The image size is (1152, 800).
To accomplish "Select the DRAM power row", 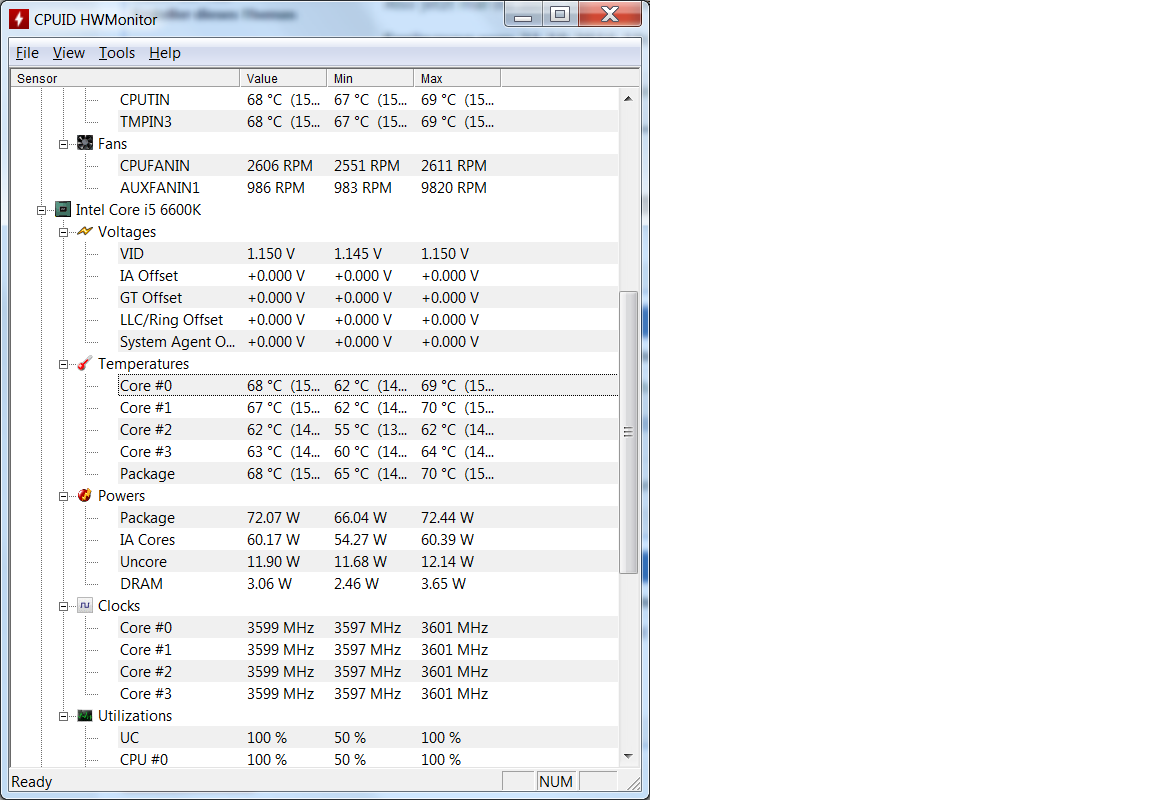I will pos(367,584).
